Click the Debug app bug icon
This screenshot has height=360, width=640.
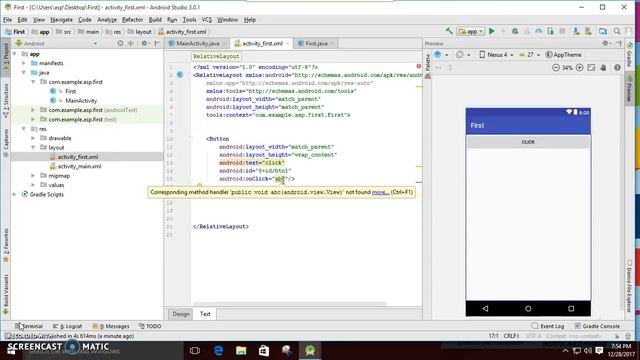[x=515, y=31]
